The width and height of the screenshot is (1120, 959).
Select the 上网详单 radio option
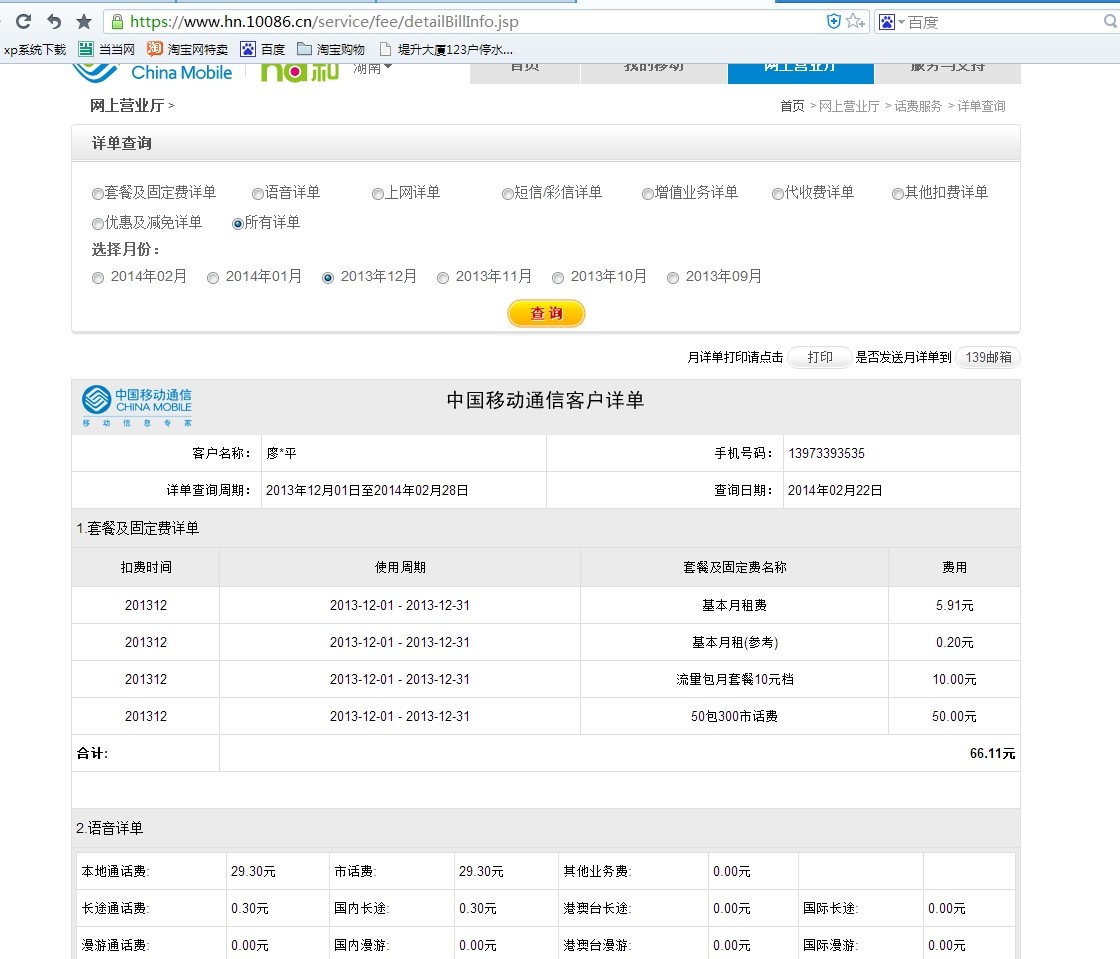click(378, 194)
